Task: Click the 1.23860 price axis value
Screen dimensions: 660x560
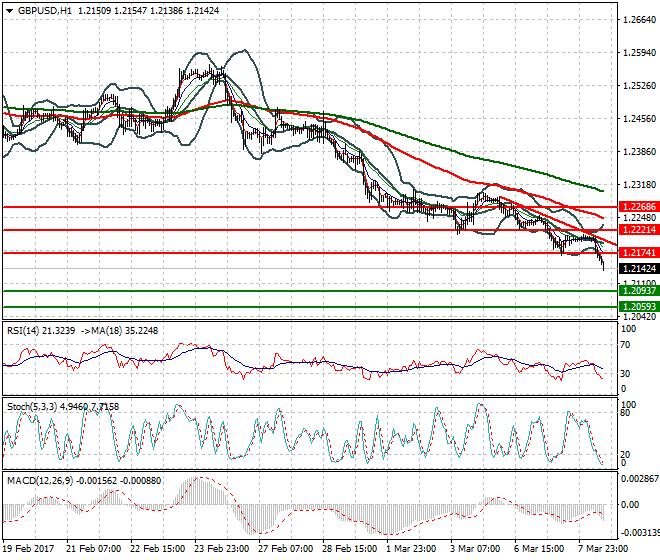Action: (x=639, y=152)
